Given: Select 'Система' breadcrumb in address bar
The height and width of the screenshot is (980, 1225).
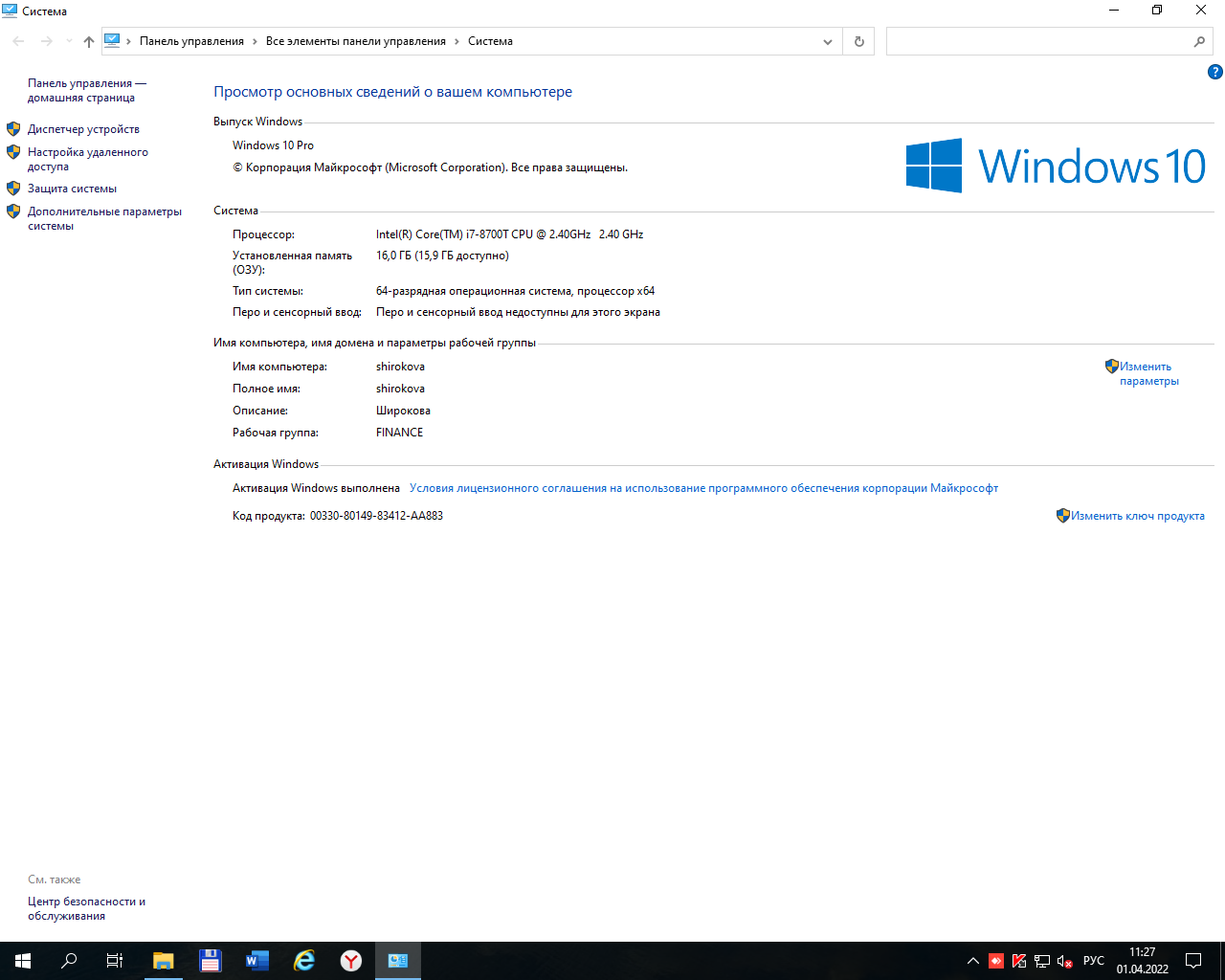Looking at the screenshot, I should 490,41.
